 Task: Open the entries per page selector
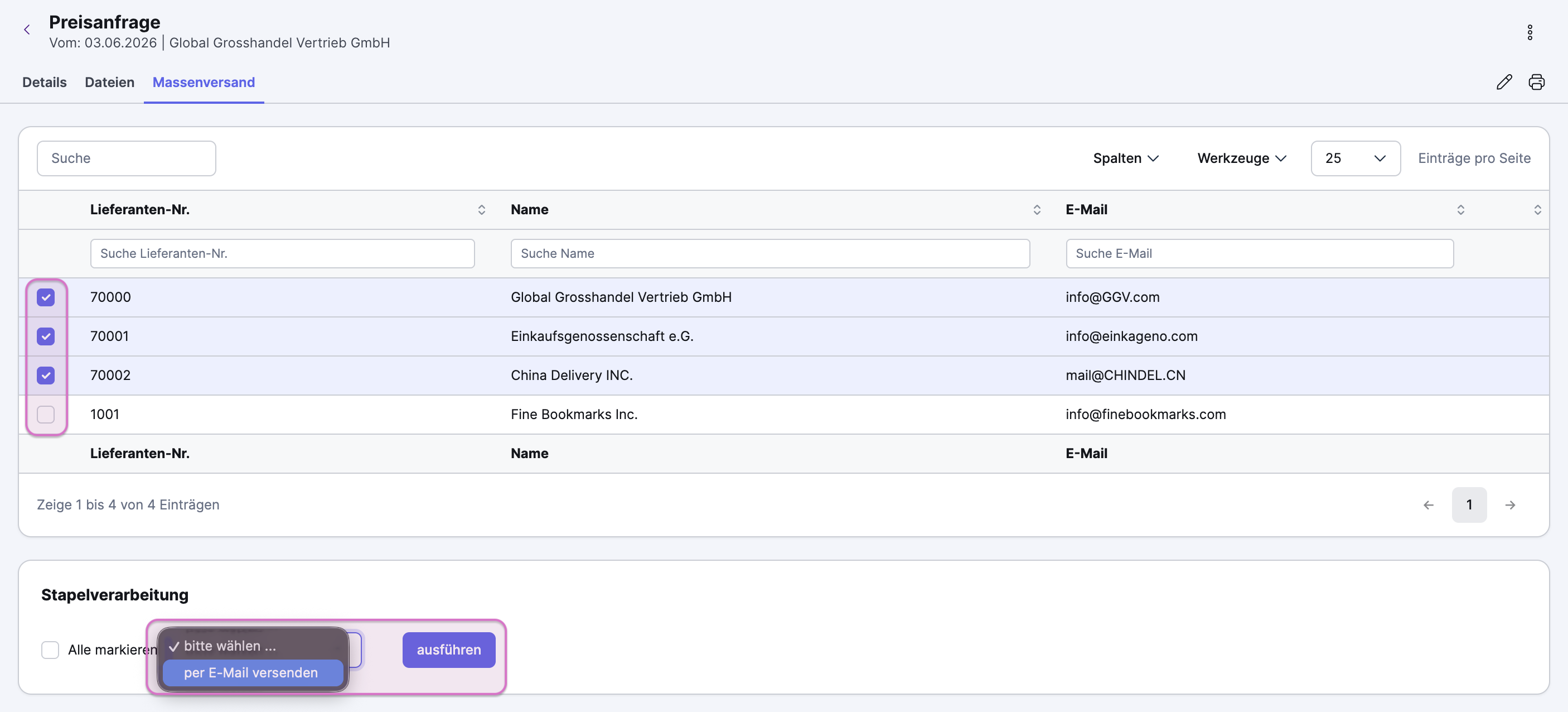[x=1355, y=158]
